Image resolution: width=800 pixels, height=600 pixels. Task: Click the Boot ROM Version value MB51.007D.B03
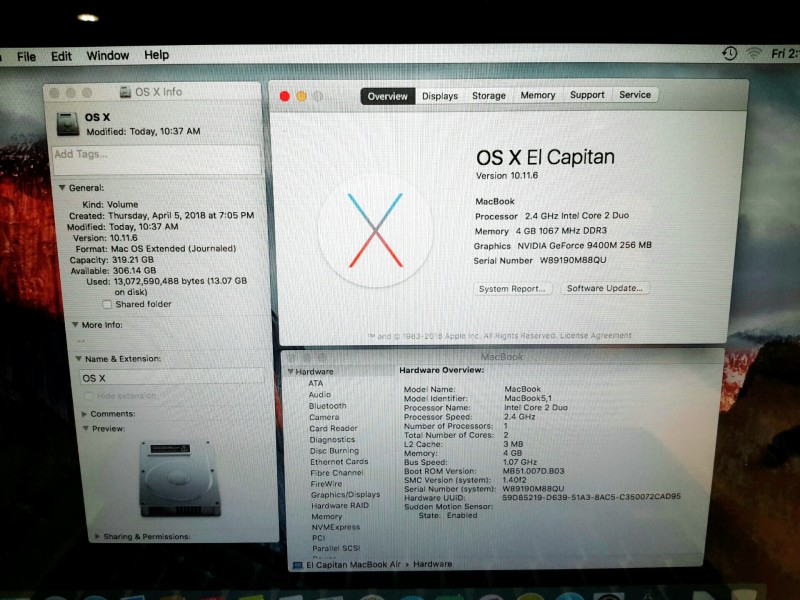coord(534,471)
